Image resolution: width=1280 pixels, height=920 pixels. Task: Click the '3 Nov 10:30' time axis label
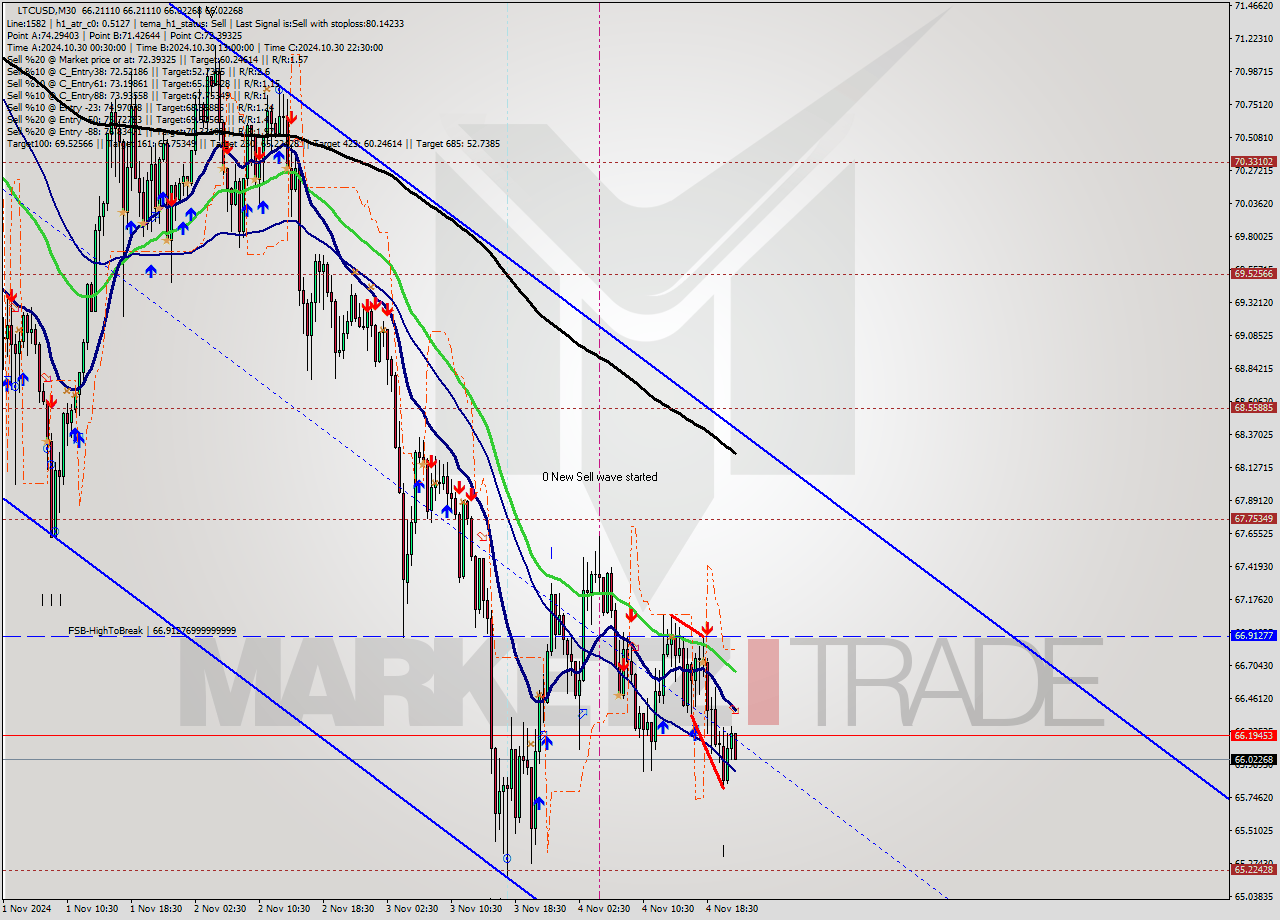click(x=476, y=909)
